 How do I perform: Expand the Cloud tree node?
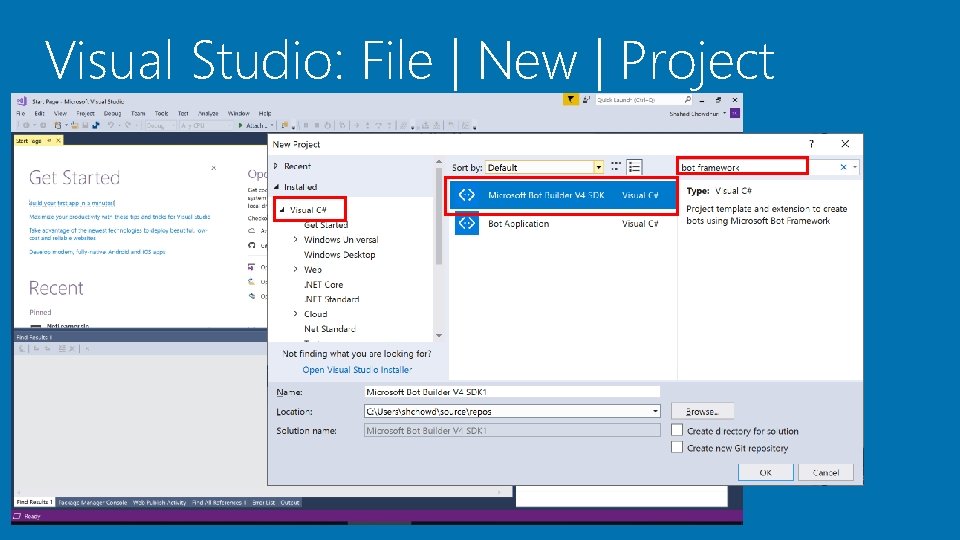296,313
